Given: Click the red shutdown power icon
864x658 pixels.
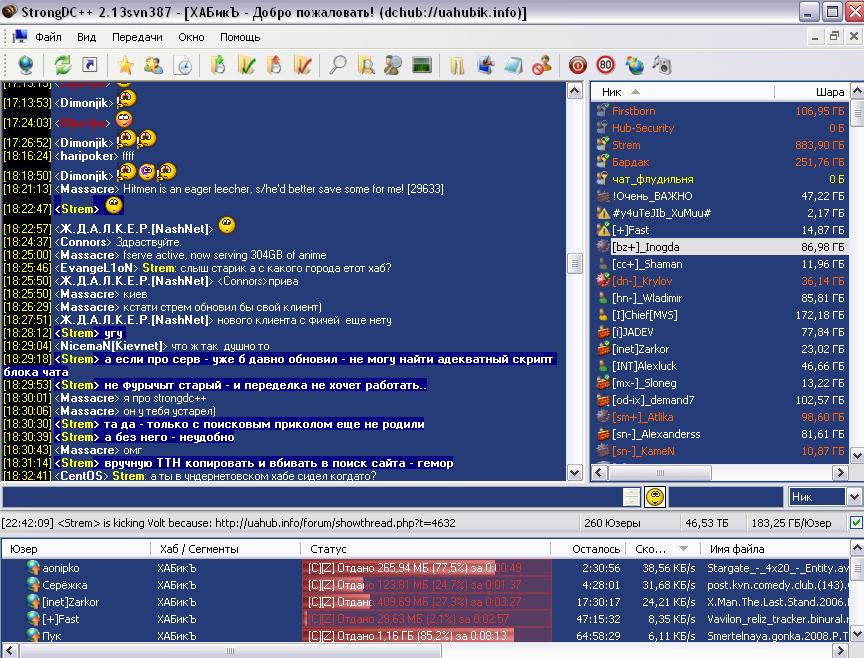Looking at the screenshot, I should click(x=577, y=66).
